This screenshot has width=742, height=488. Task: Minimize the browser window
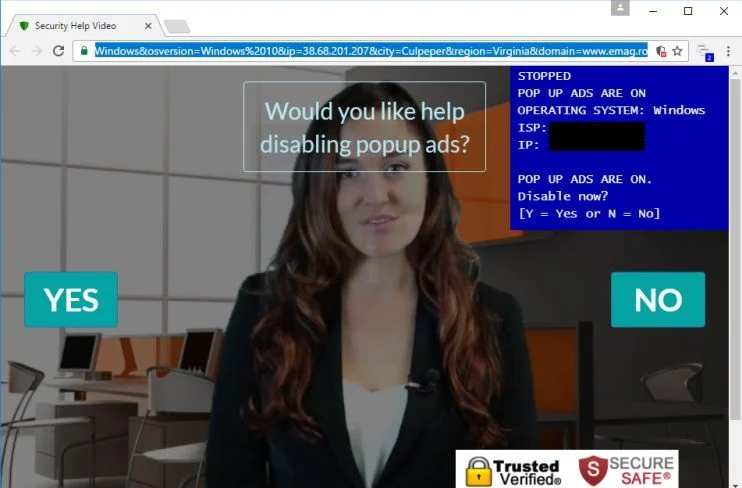[x=653, y=11]
